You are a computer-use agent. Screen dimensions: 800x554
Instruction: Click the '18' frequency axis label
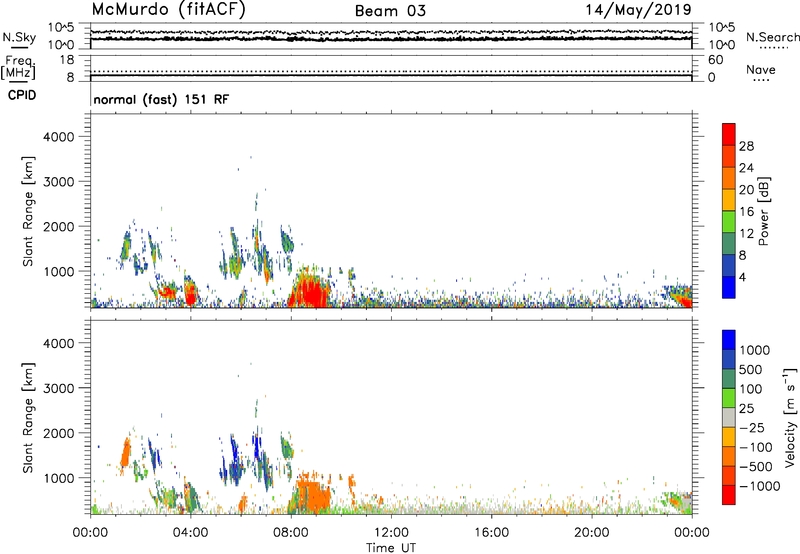pos(66,60)
